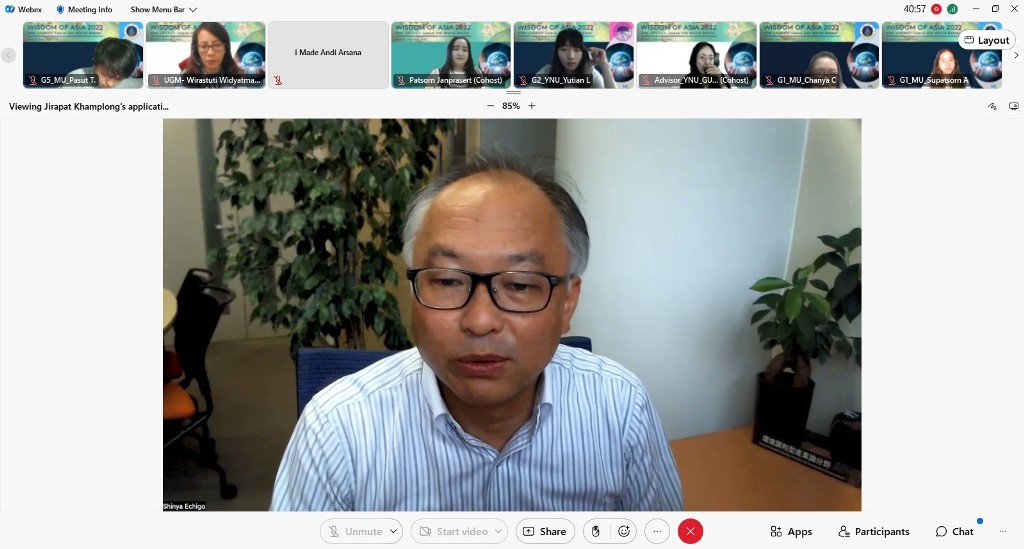Open the emoji reactions picker
Viewport: 1024px width, 549px height.
click(625, 531)
